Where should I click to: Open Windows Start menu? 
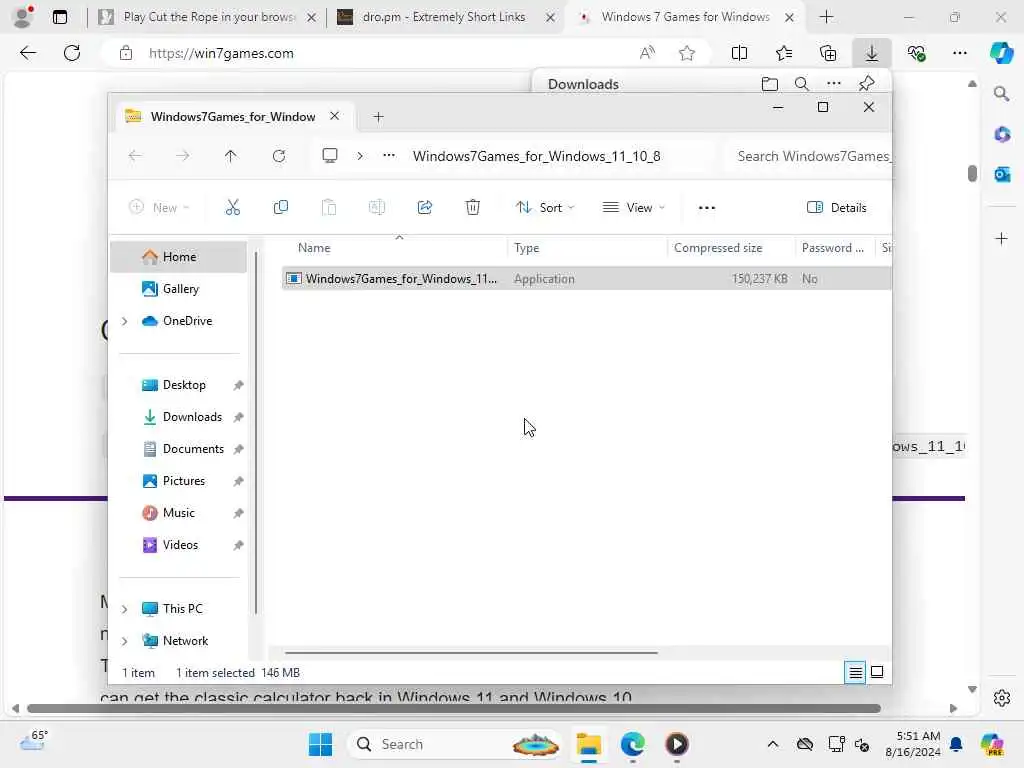tap(320, 744)
